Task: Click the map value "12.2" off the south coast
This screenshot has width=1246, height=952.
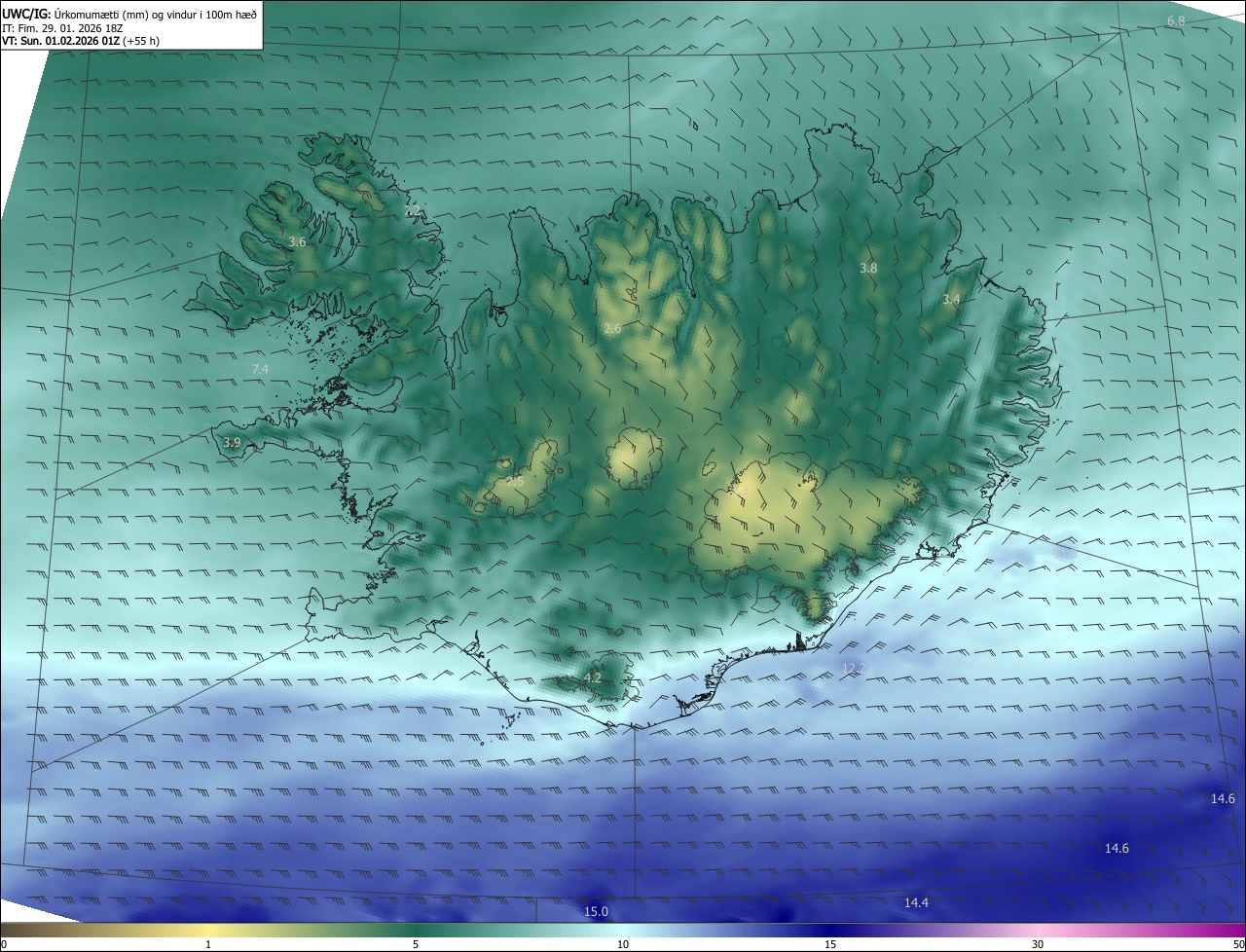Action: tap(854, 668)
